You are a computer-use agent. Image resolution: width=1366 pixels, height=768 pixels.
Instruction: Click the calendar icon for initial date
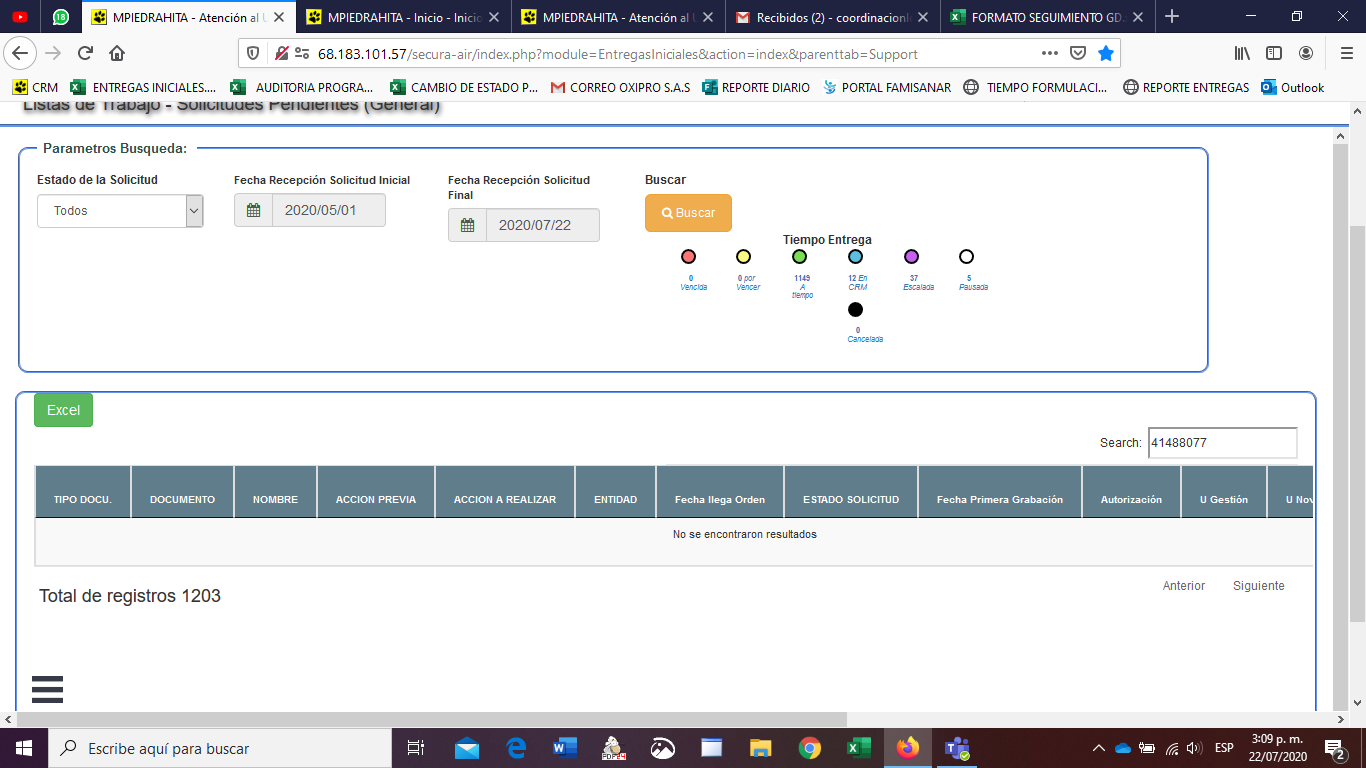tap(253, 210)
